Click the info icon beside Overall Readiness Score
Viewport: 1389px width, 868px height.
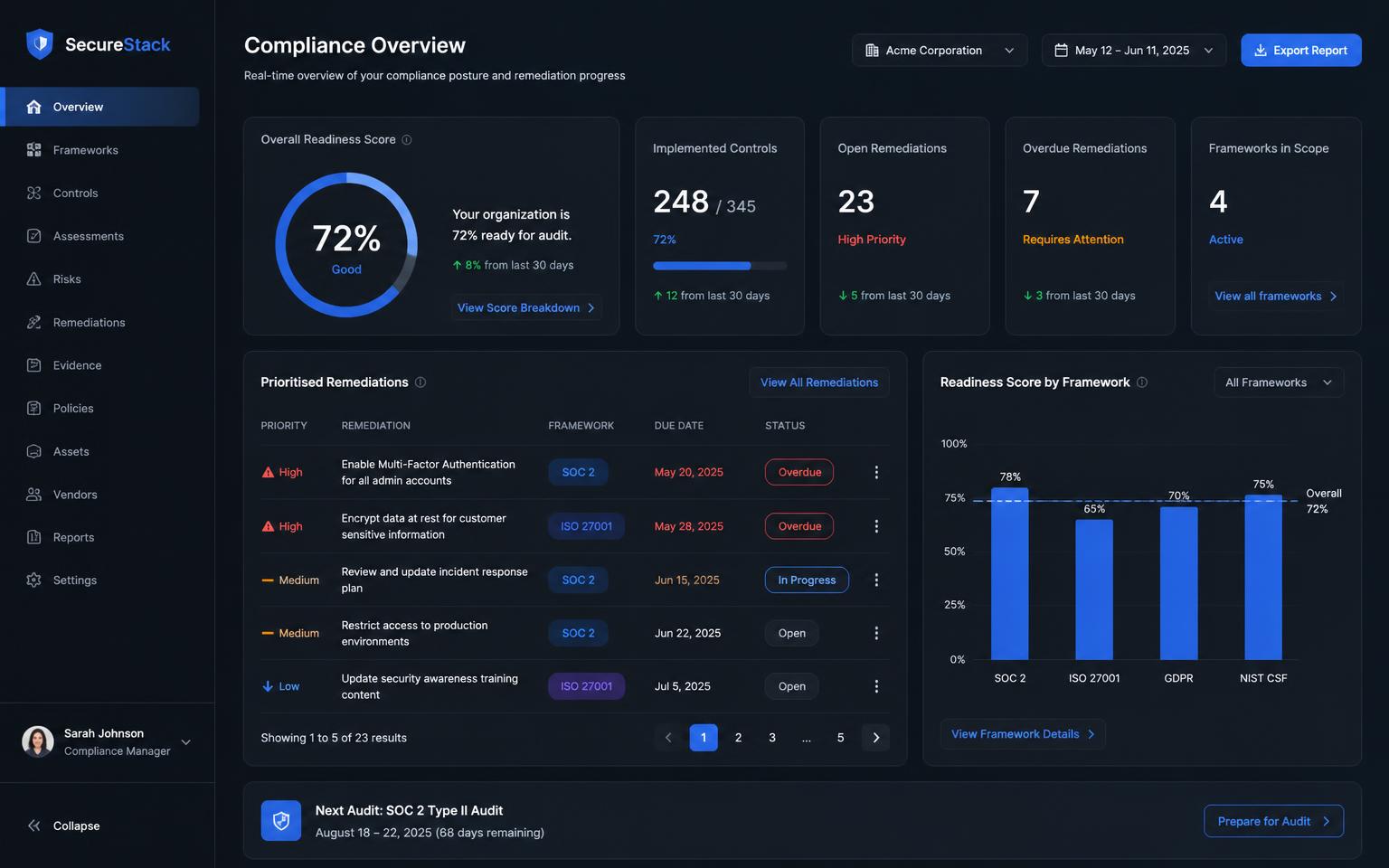tap(407, 140)
